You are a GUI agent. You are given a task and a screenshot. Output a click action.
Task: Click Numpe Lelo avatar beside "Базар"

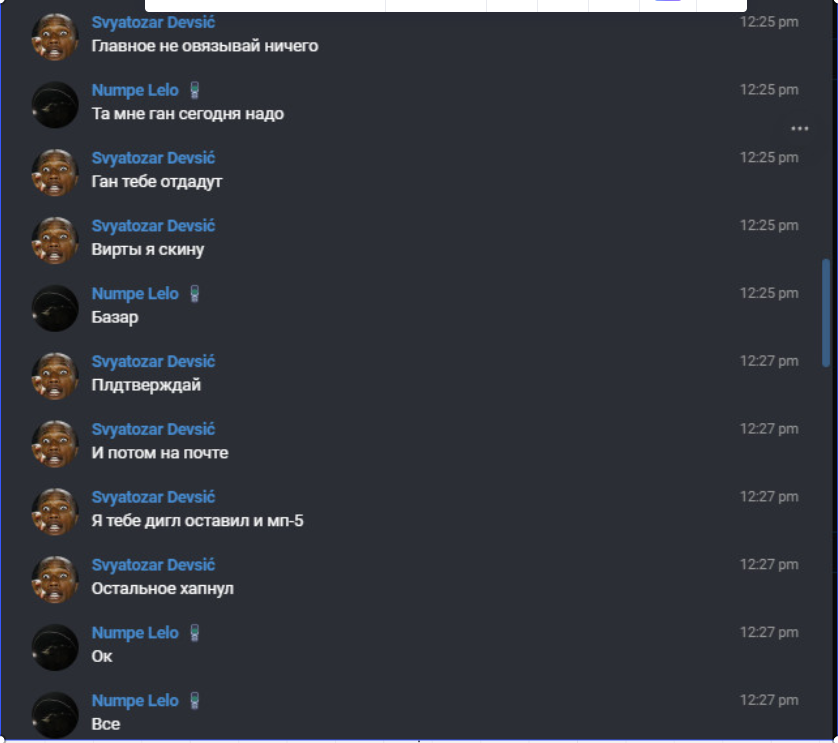click(x=55, y=308)
